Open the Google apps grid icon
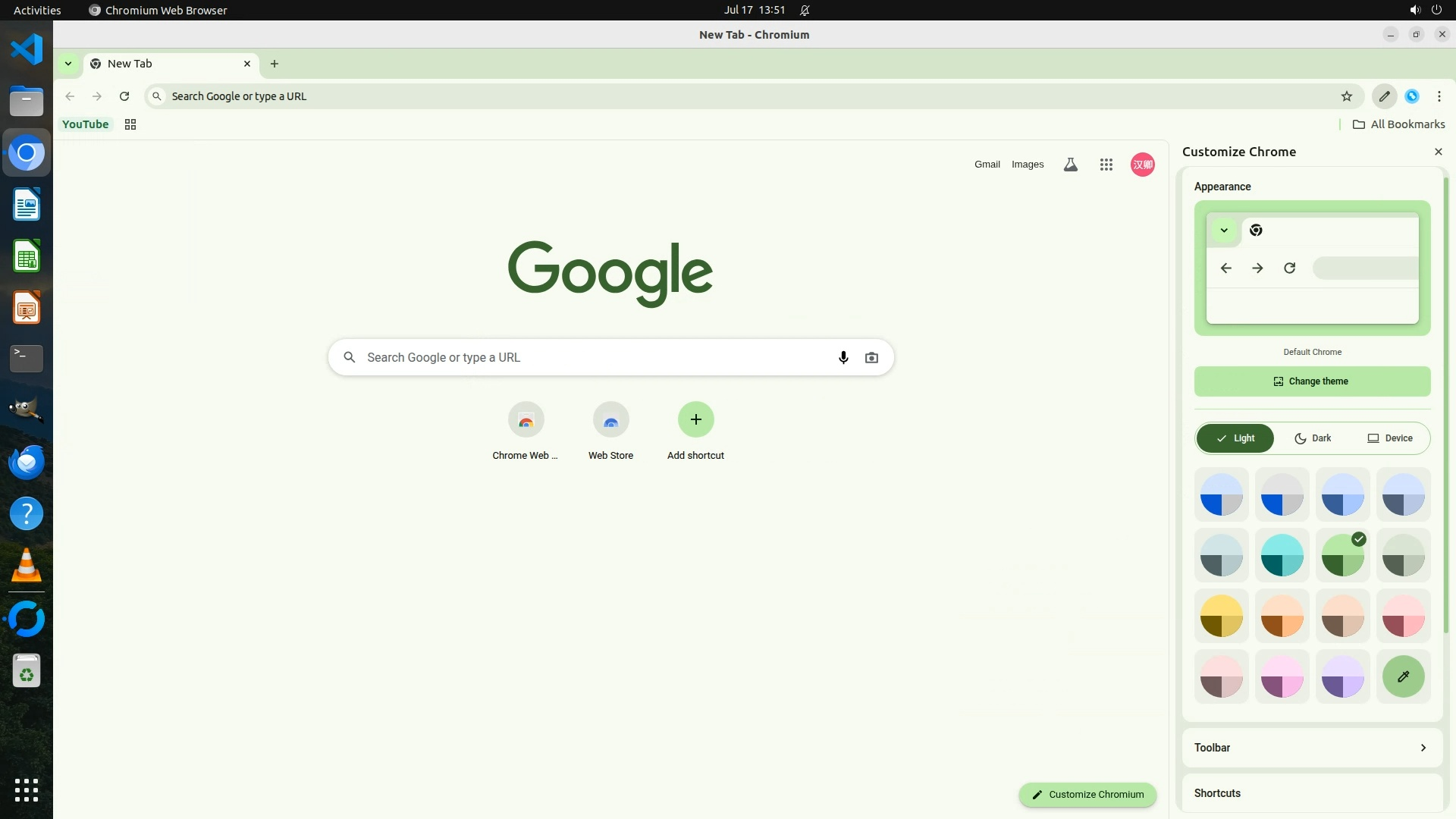Screen dimensions: 1456x819 coord(1106,165)
